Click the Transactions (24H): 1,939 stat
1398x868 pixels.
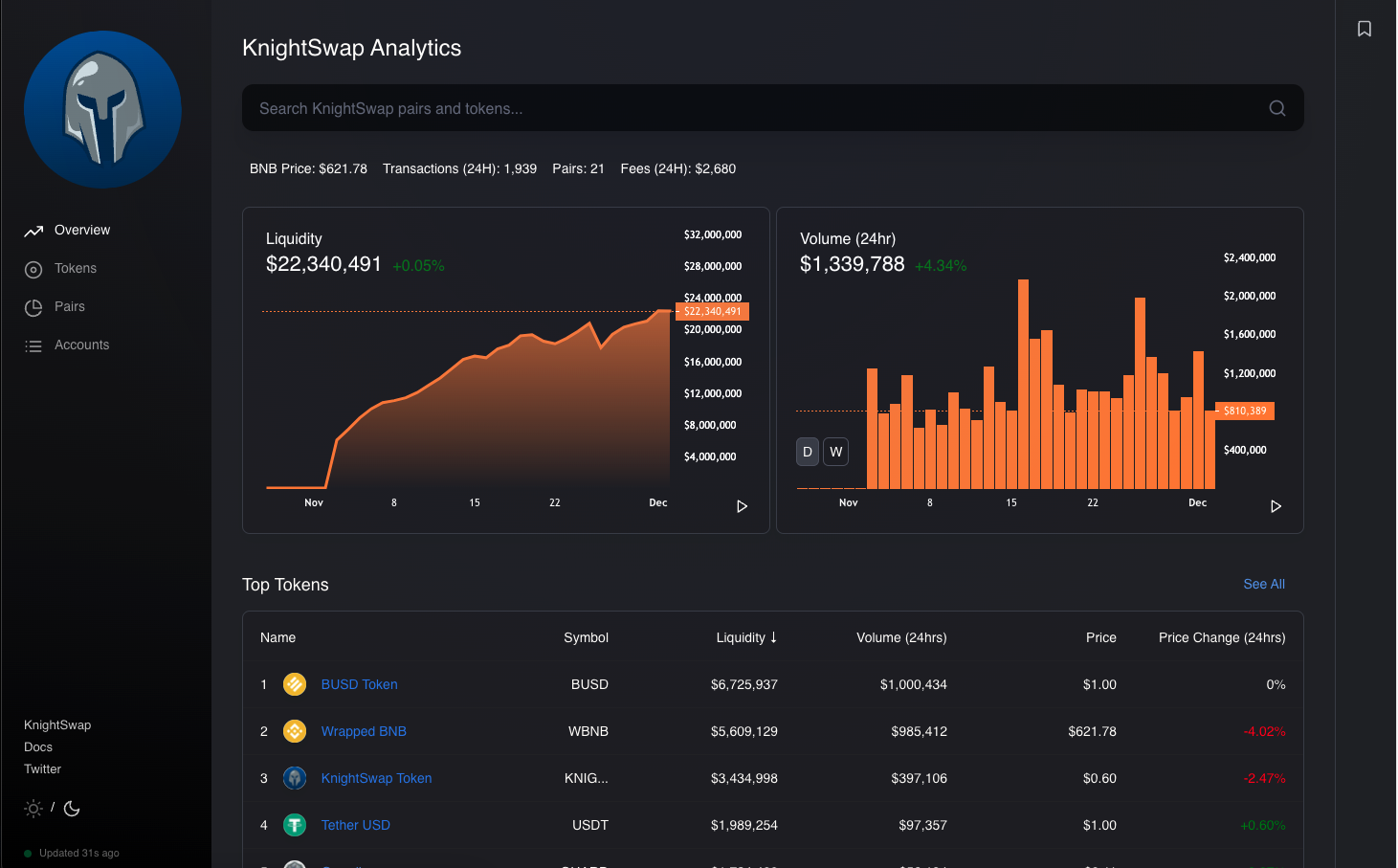pyautogui.click(x=459, y=168)
